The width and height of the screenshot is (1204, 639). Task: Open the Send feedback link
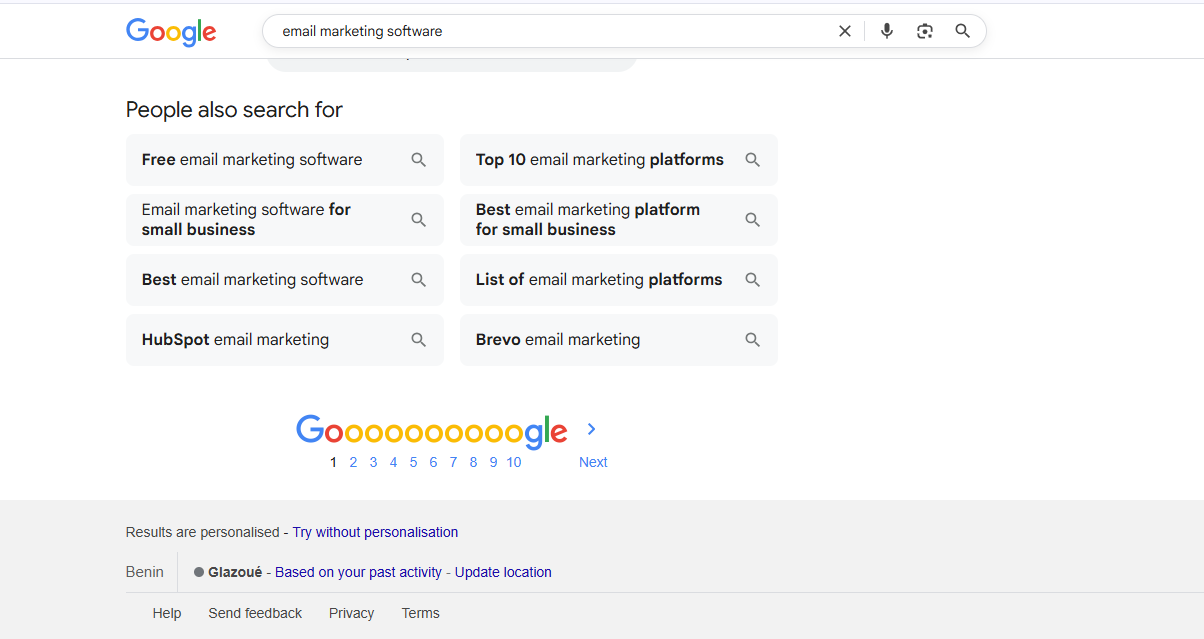pos(255,613)
